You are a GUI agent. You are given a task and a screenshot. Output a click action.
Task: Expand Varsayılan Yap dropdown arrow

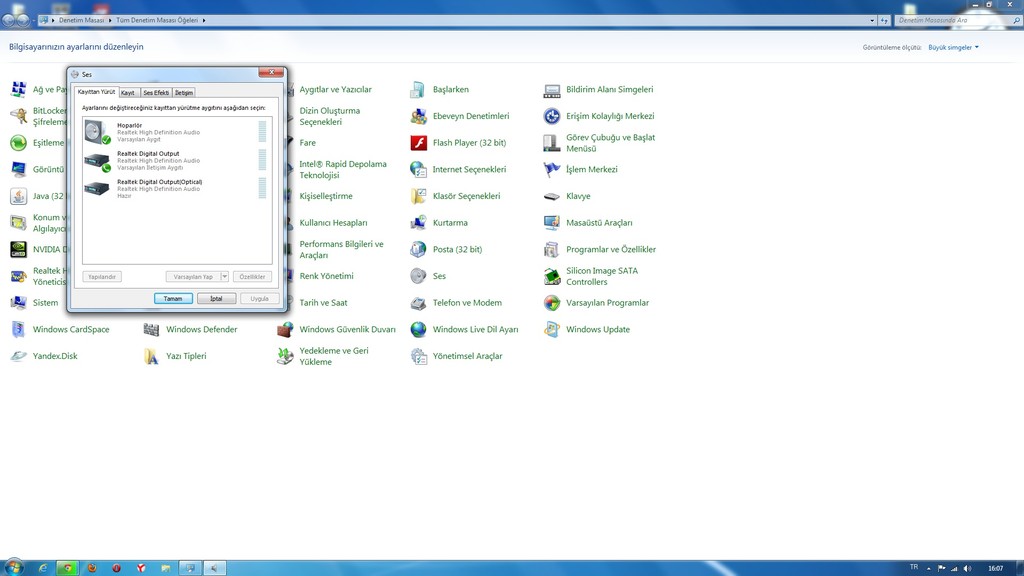click(x=224, y=277)
